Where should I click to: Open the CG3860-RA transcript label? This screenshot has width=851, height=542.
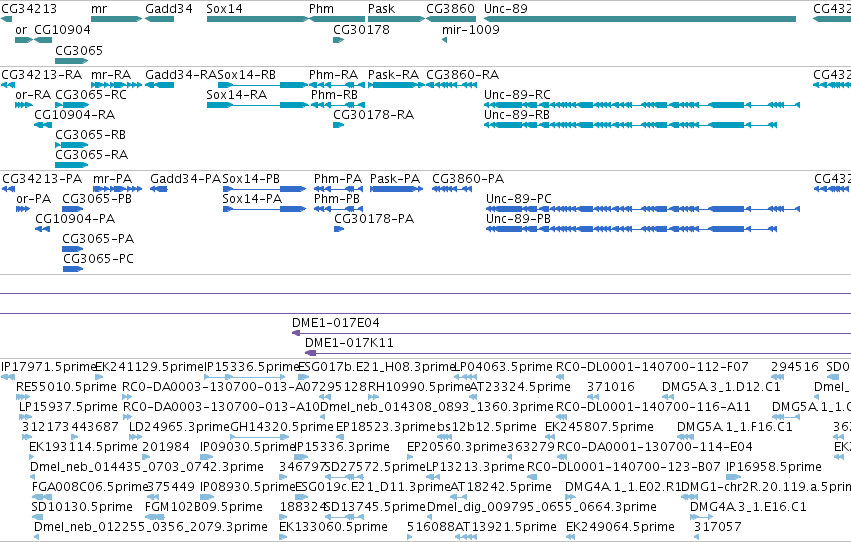[462, 74]
